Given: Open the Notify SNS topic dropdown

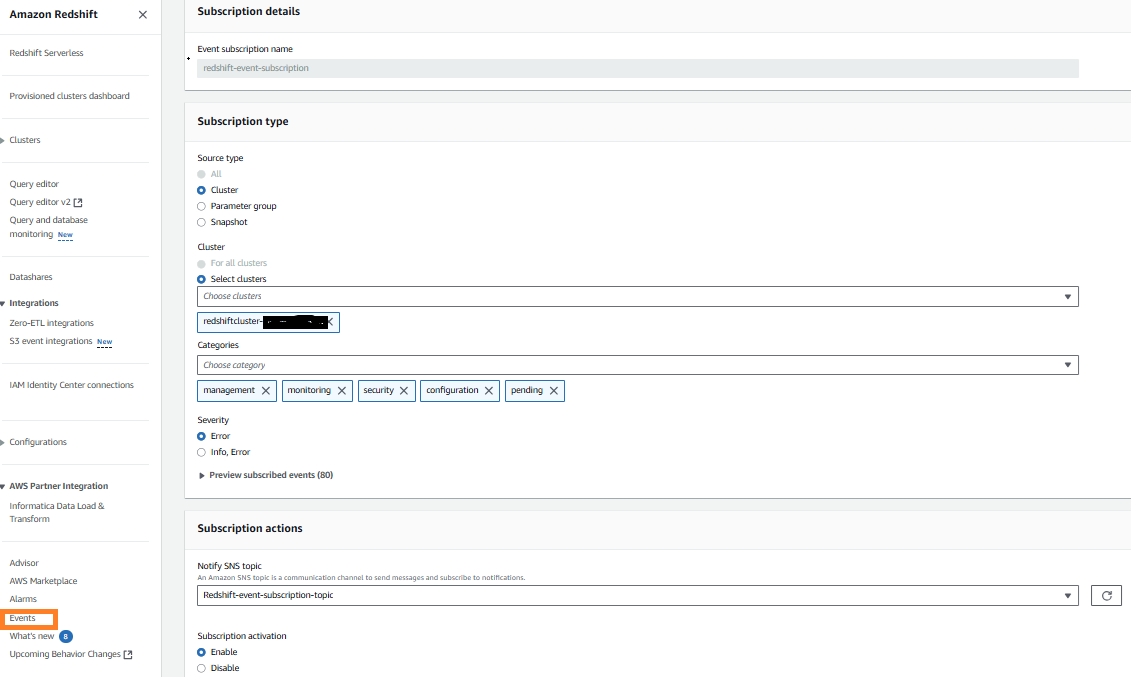Looking at the screenshot, I should click(x=637, y=595).
